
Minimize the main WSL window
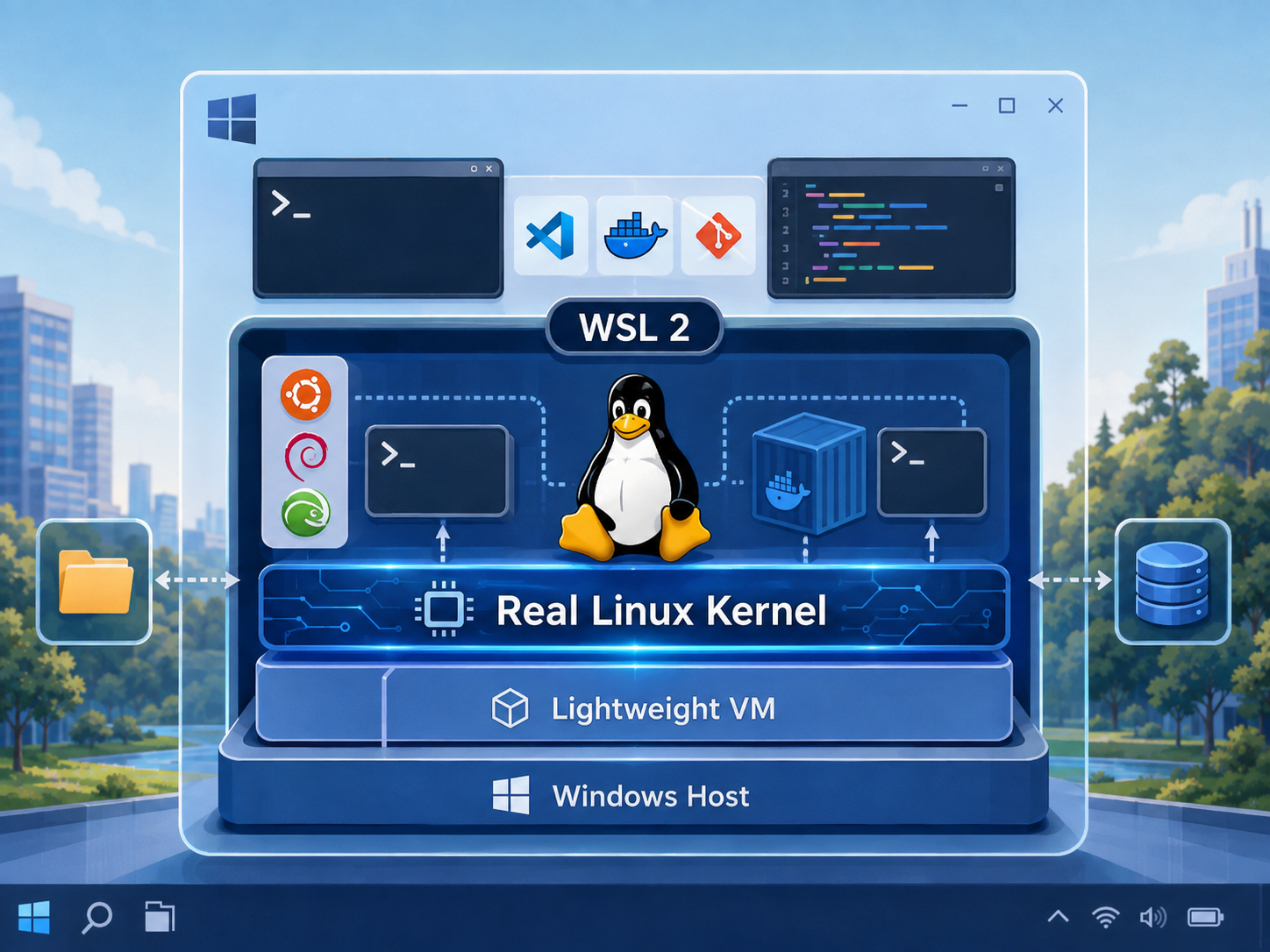[960, 106]
